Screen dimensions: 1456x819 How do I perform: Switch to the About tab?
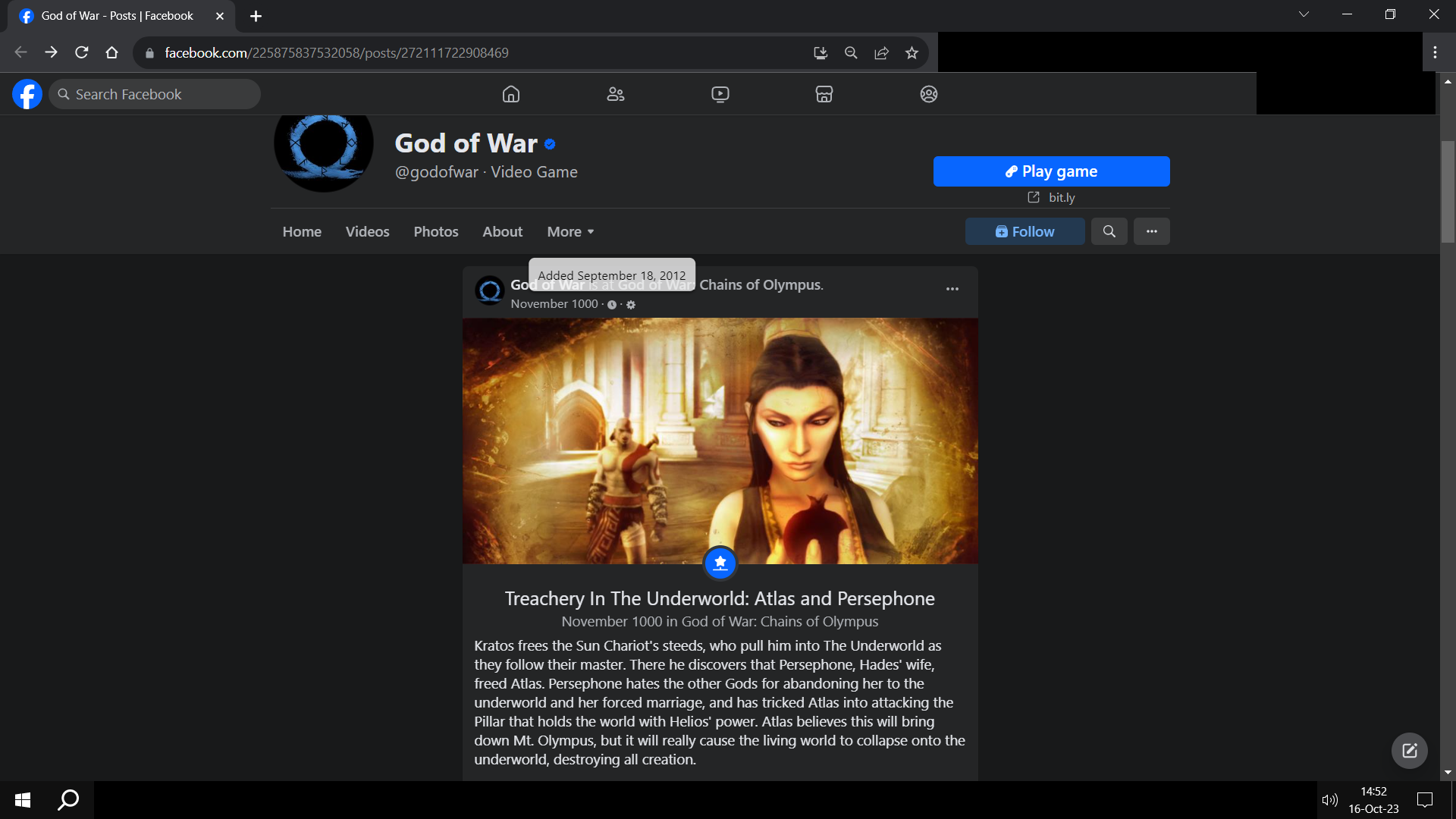pos(502,231)
